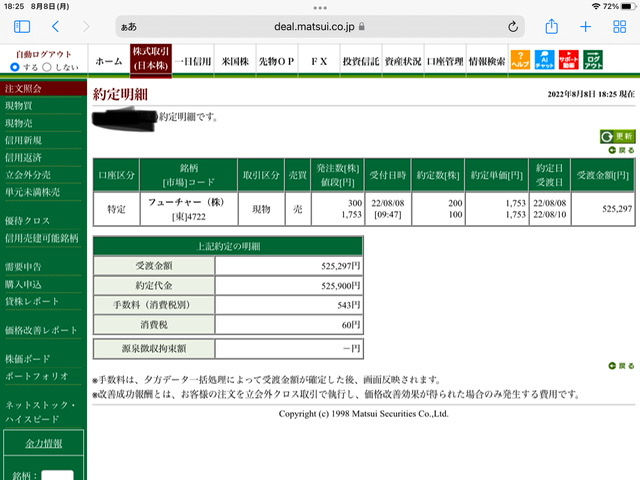The image size is (640, 480).
Task: Click the [東]4722 stock code
Action: [189, 217]
